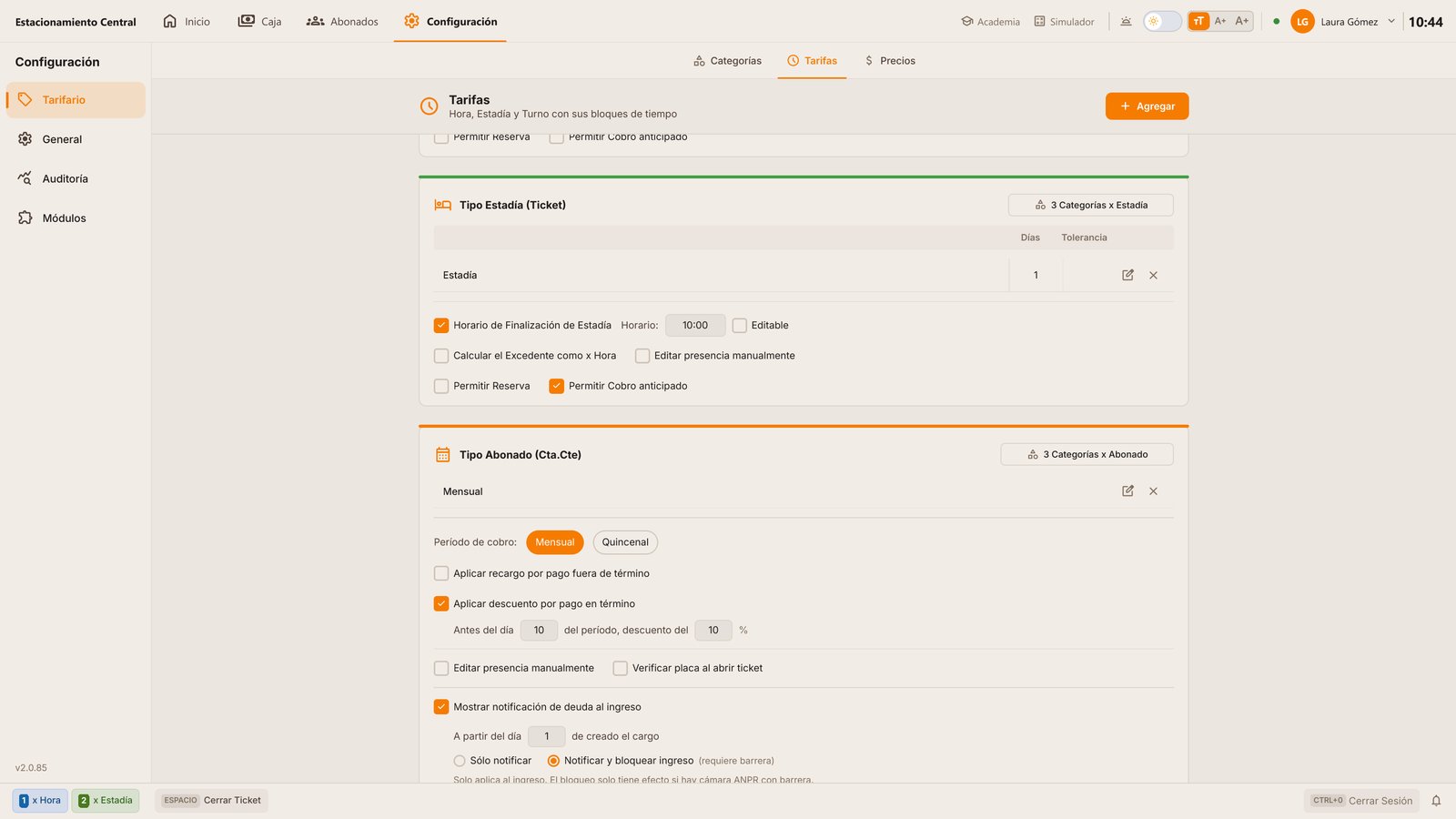Enable Aplicar recargo por pago fuera de término

pos(441,573)
